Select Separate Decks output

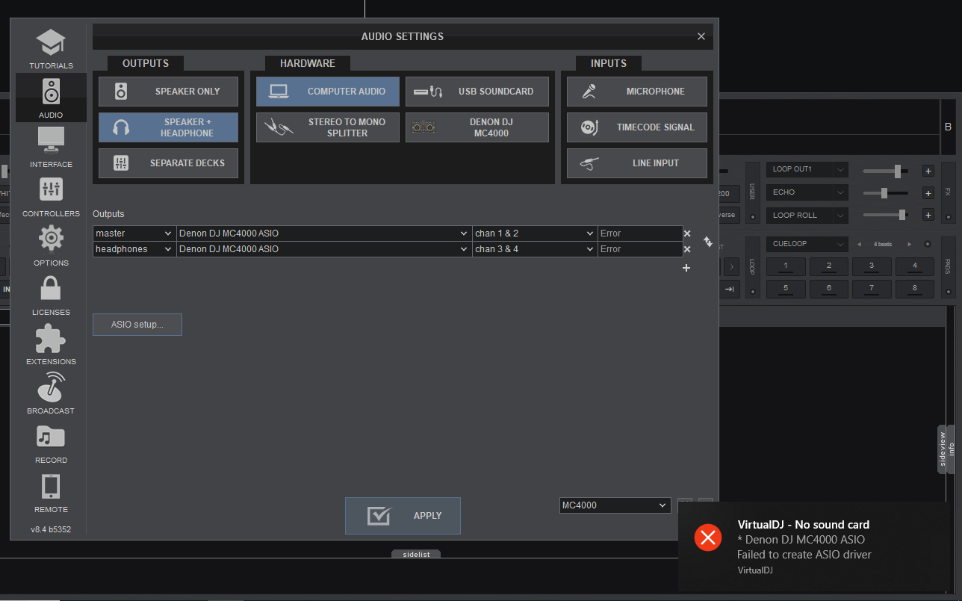click(x=168, y=163)
